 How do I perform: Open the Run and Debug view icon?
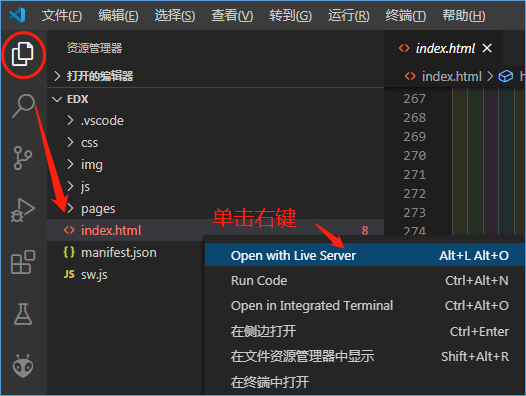[x=22, y=210]
